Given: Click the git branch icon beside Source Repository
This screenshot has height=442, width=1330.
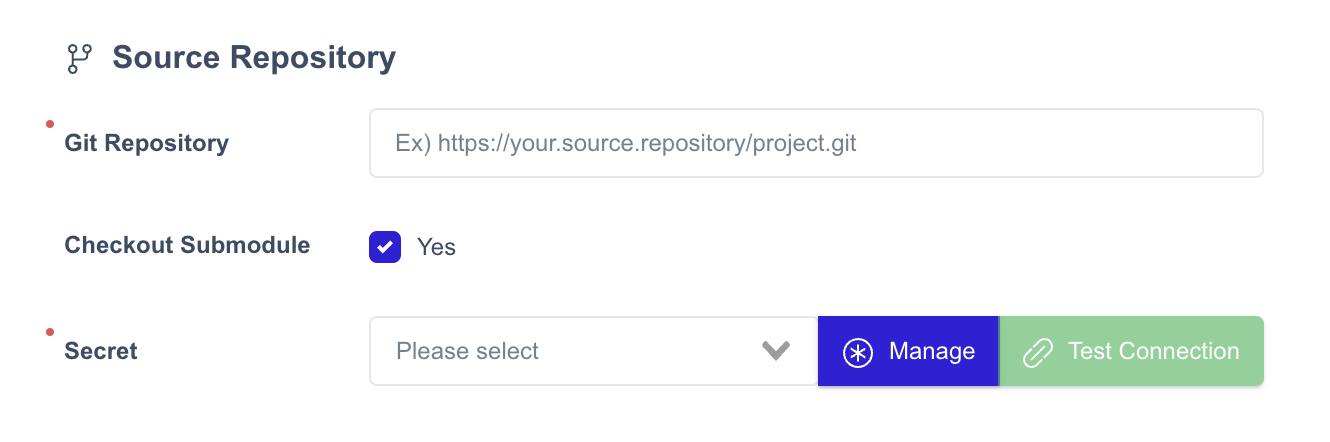Looking at the screenshot, I should pos(79,58).
